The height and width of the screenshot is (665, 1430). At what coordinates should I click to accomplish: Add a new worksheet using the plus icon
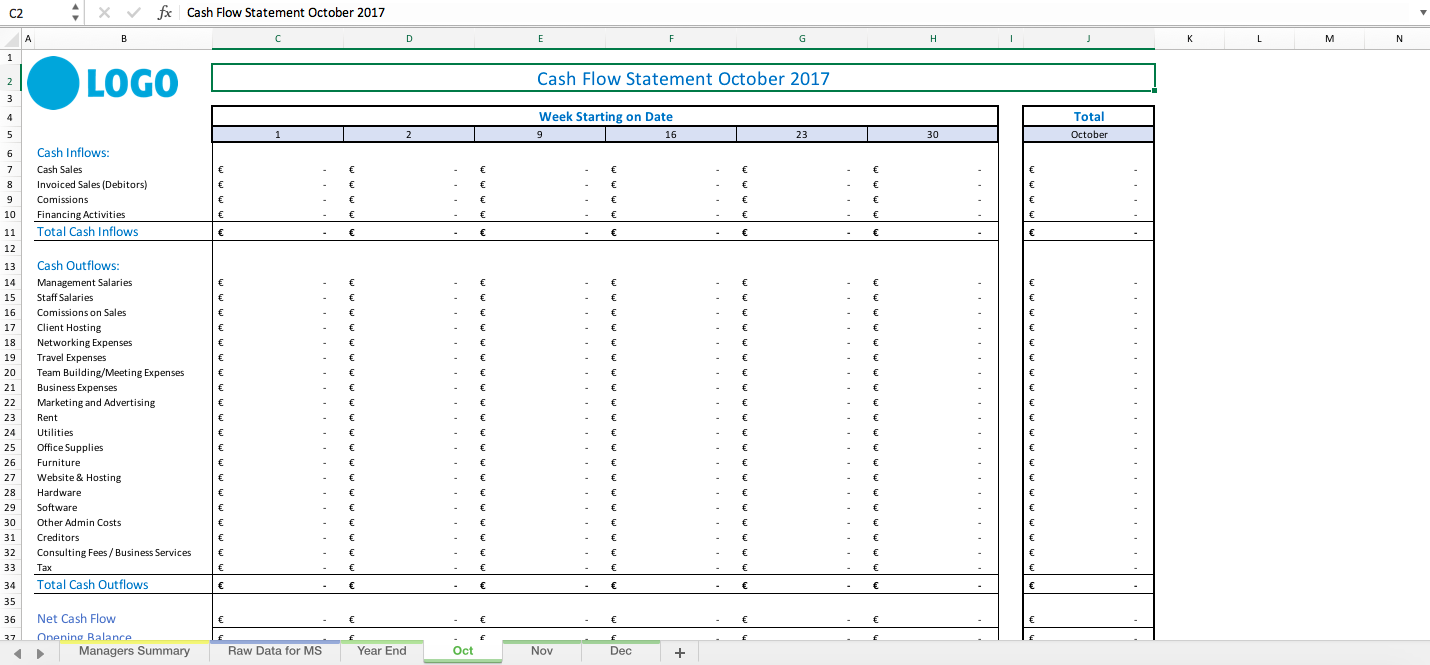click(679, 651)
